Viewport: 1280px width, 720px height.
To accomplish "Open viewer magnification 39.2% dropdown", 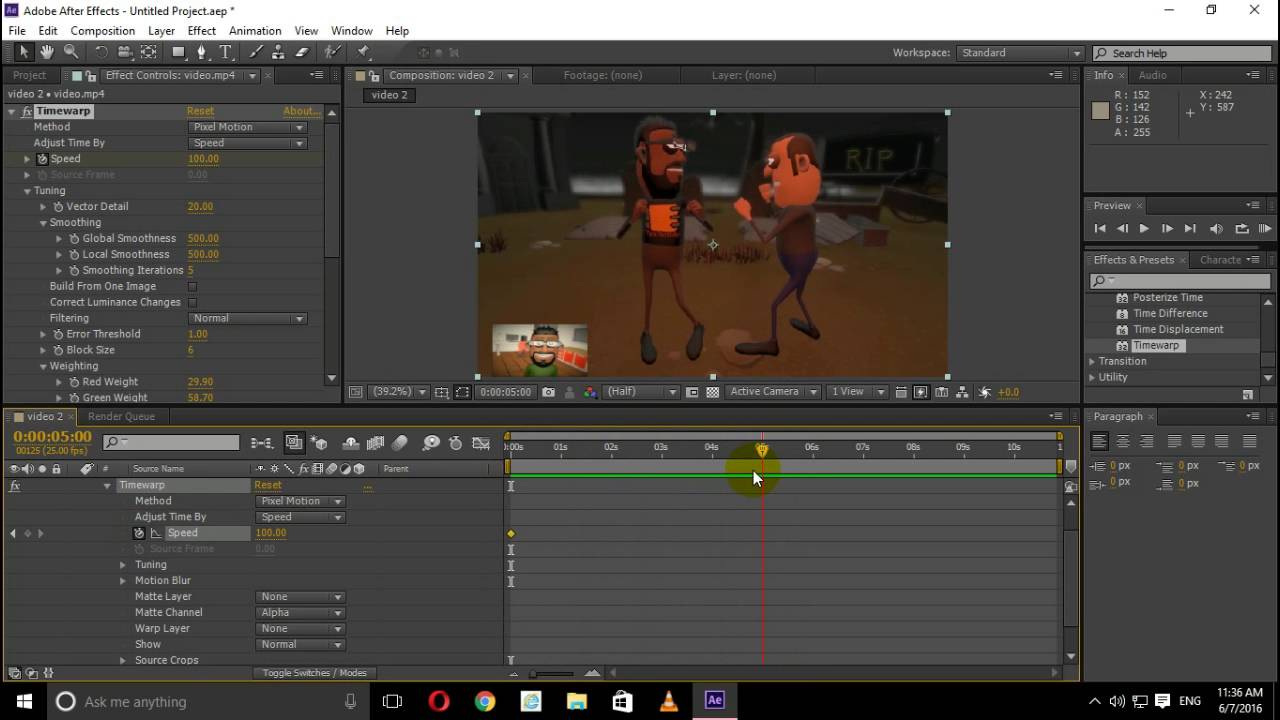I will (400, 392).
